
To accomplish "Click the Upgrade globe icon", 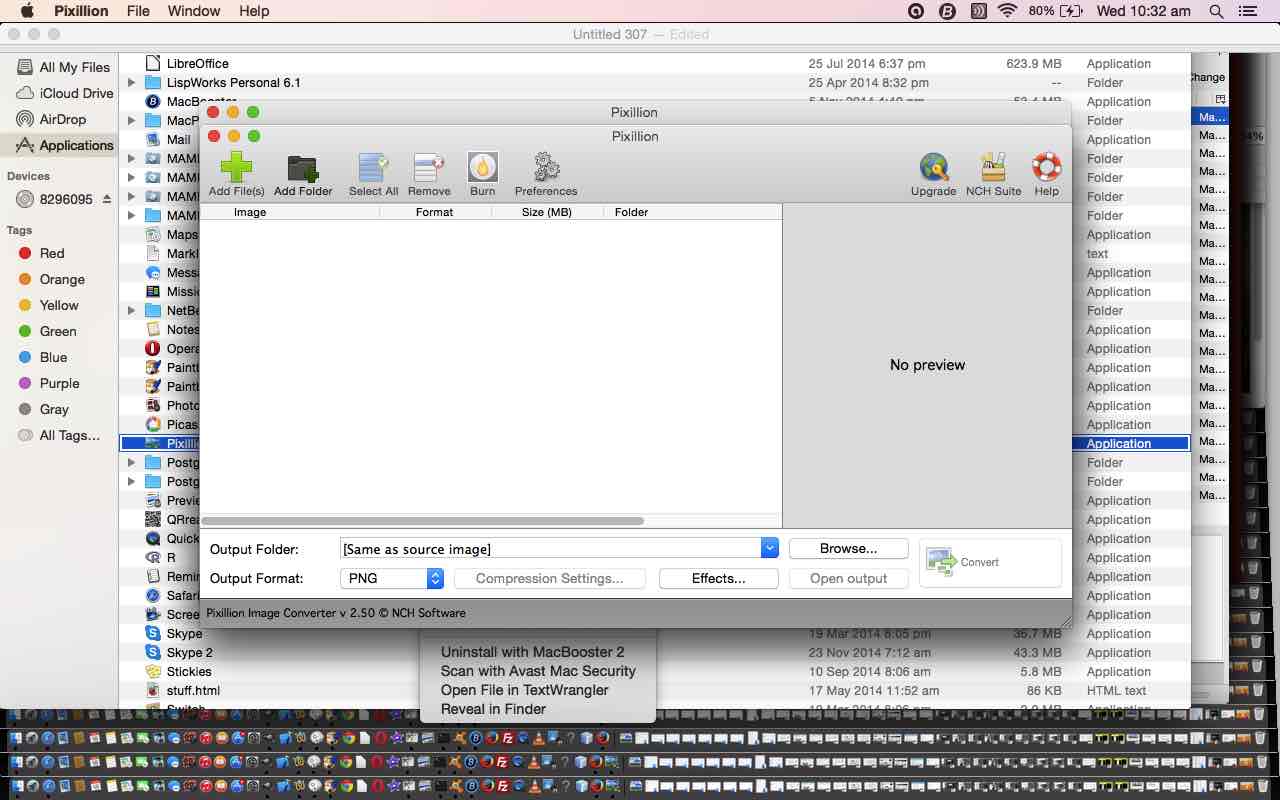I will [933, 168].
